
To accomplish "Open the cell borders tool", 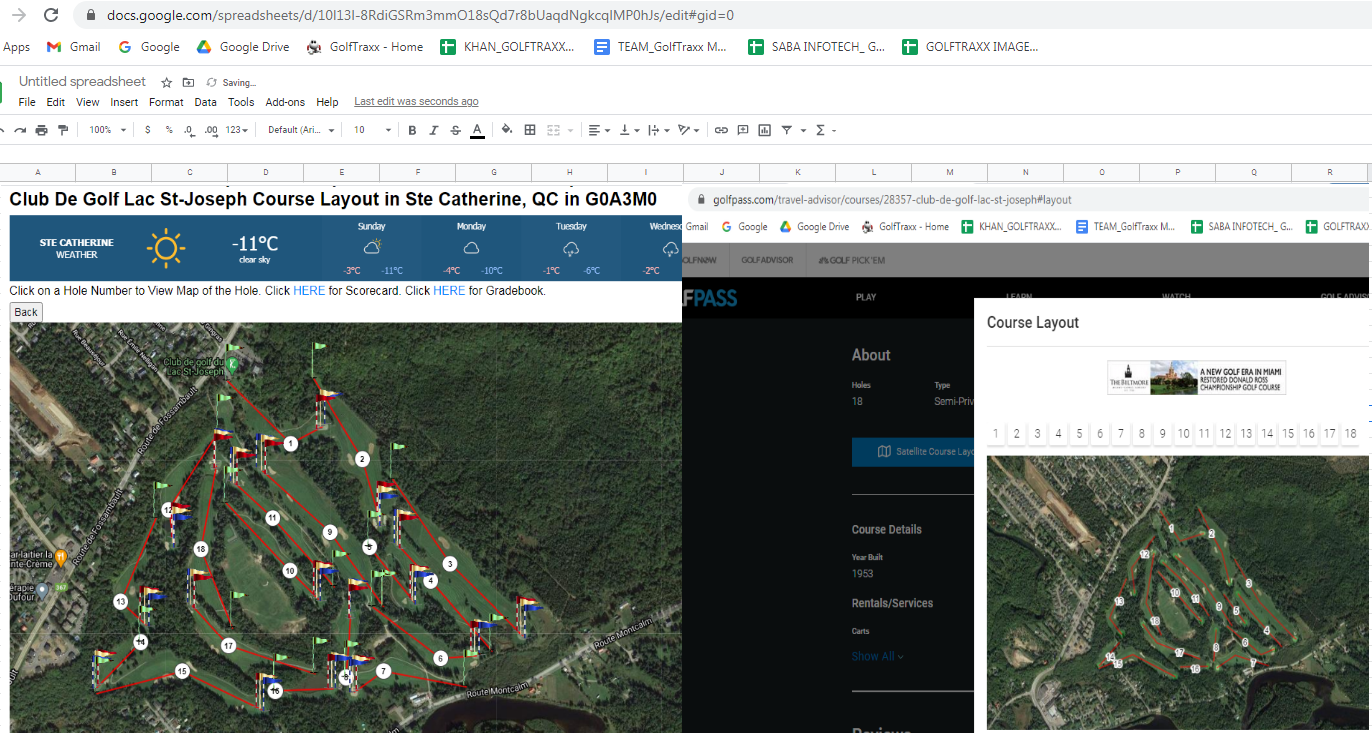I will [x=530, y=130].
